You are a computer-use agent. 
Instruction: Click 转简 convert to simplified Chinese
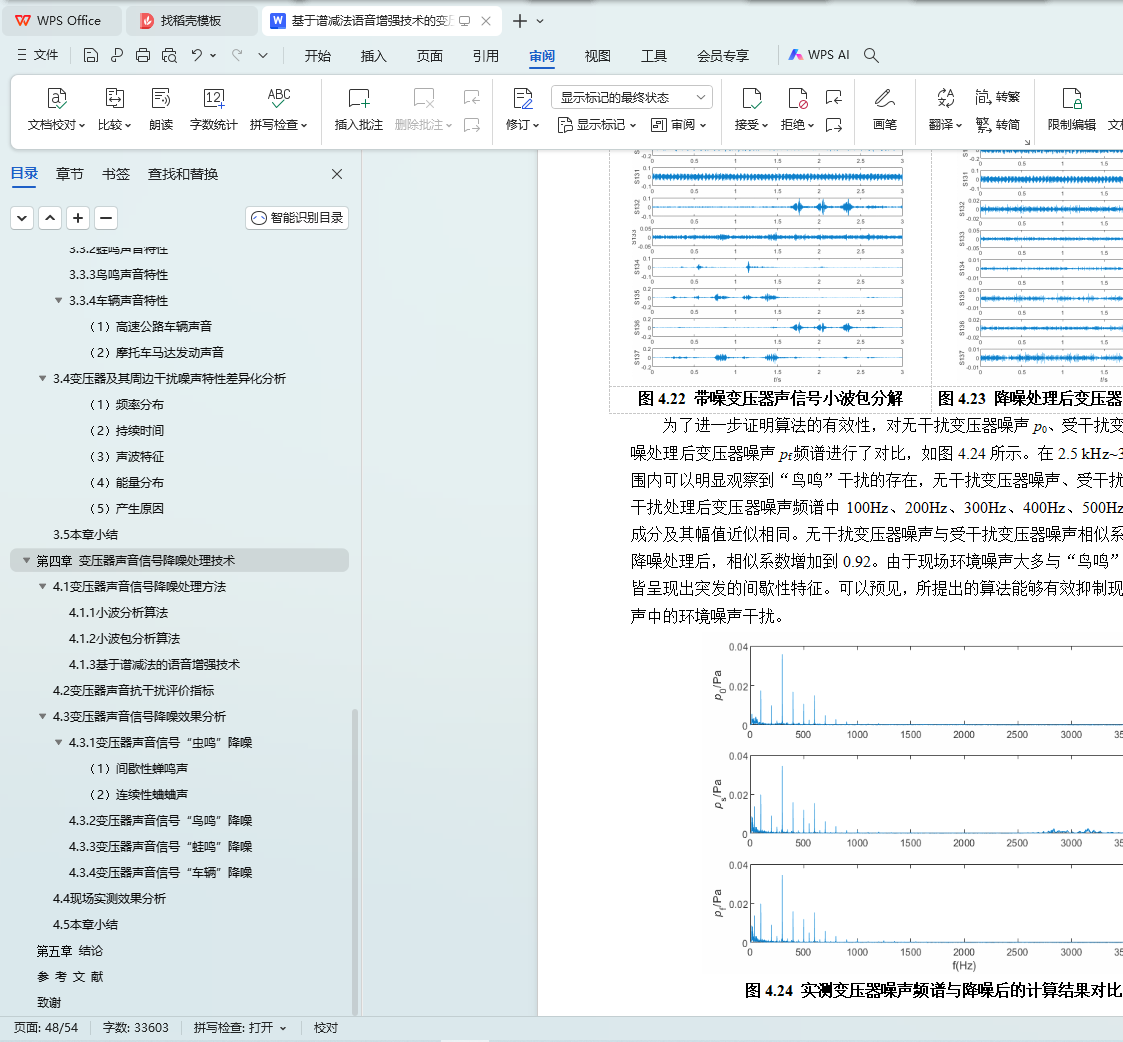tap(997, 125)
